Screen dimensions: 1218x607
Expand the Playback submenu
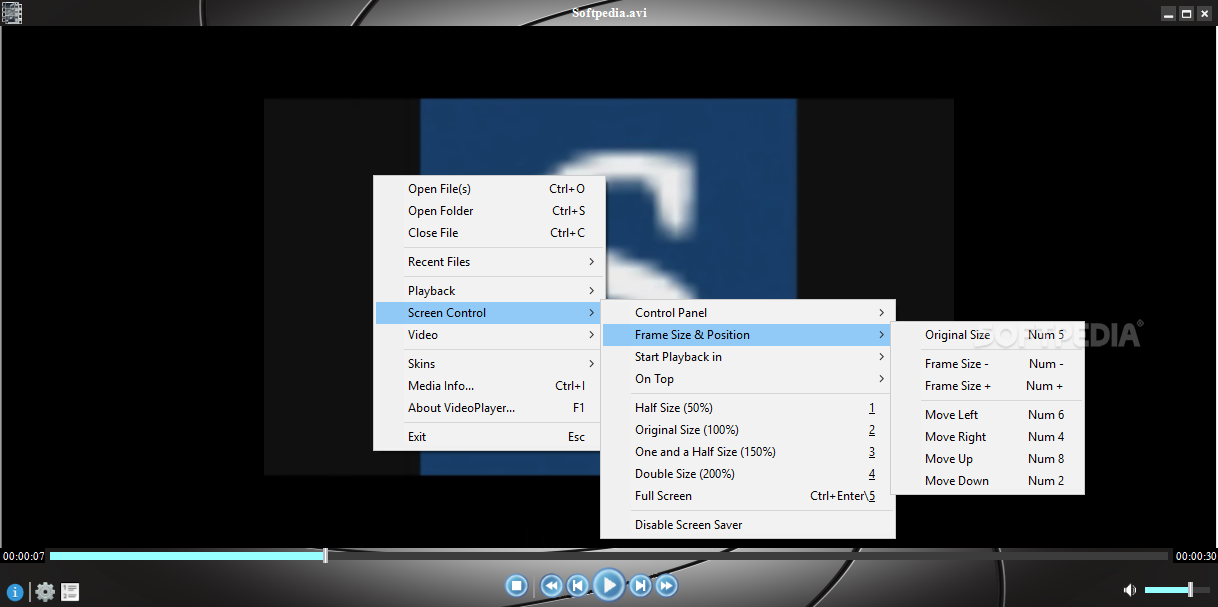490,291
